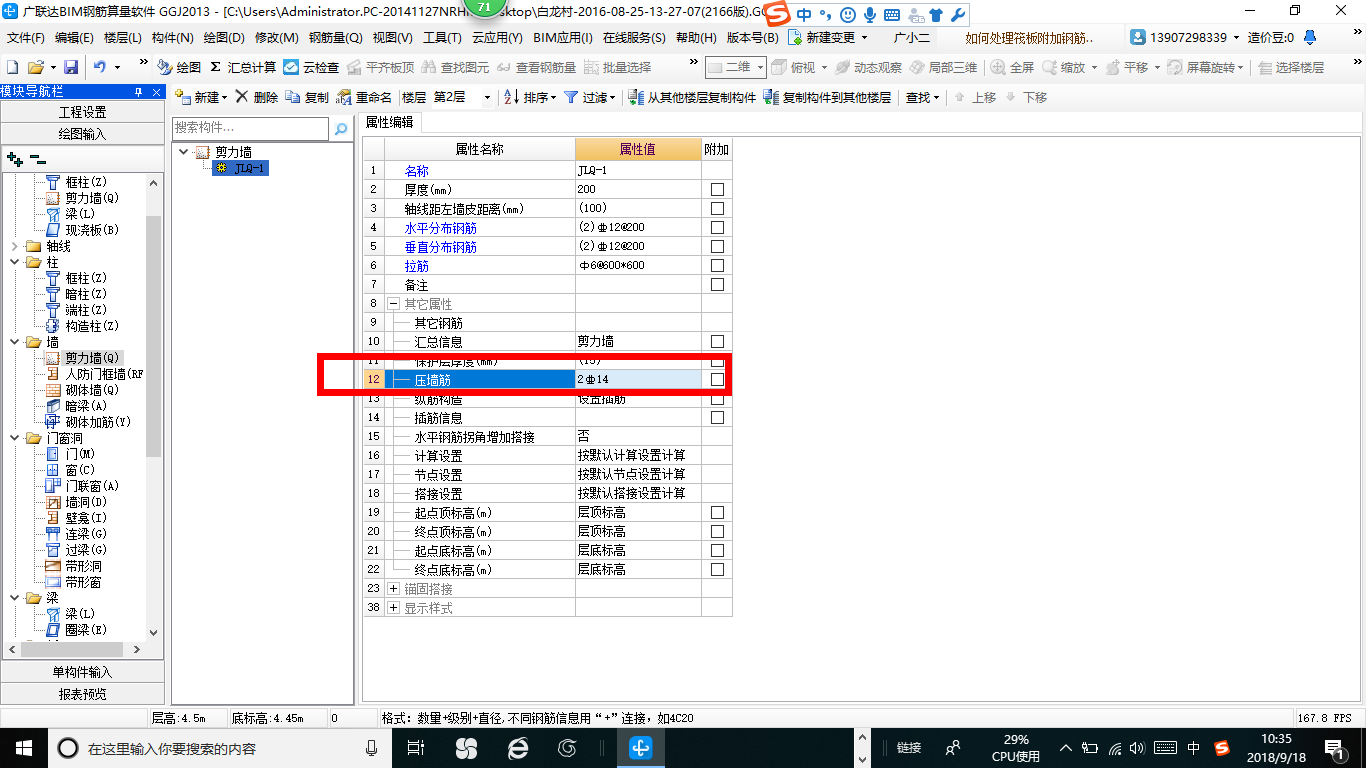Viewport: 1366px width, 768px height.
Task: Collapse the 其它属性 section
Action: pyautogui.click(x=394, y=303)
